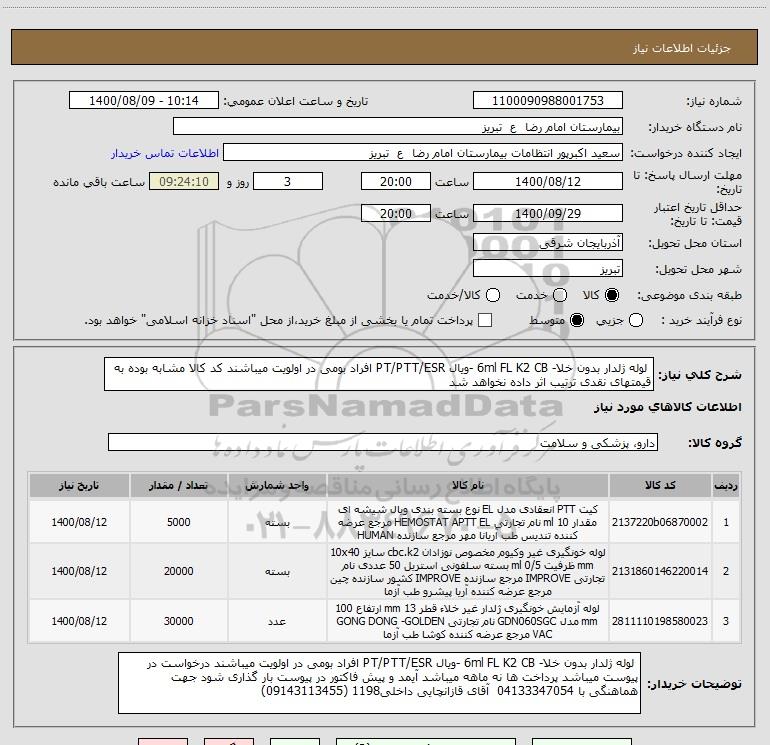Click the GONG DONG GDN060SGC item name
This screenshot has height=745, width=770.
(468, 621)
